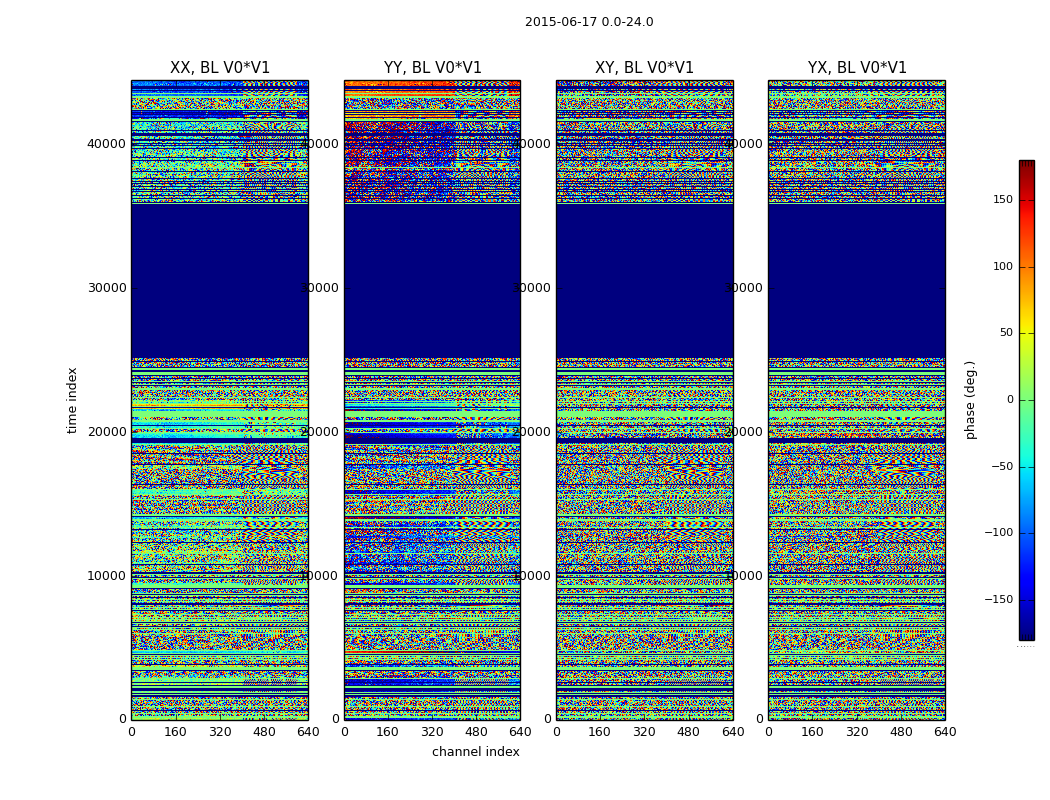
Task: Click the figure title "2015-06-17 0.0-24.0"
Action: tap(589, 22)
